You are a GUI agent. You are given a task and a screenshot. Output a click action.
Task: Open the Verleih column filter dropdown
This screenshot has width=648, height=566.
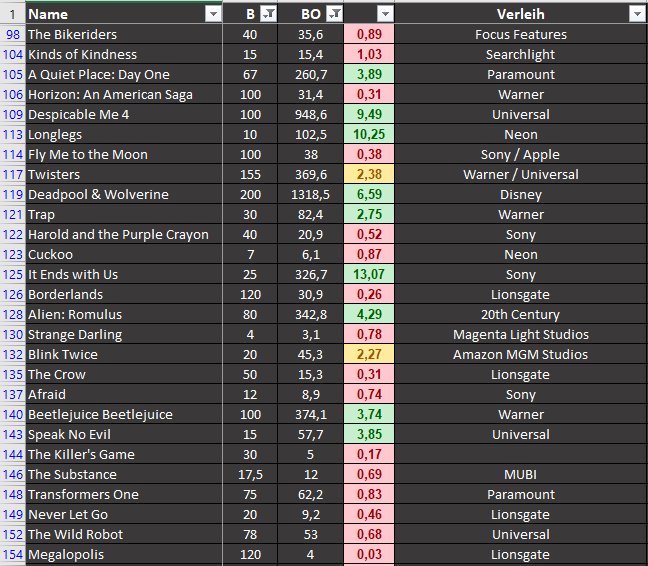pyautogui.click(x=637, y=14)
